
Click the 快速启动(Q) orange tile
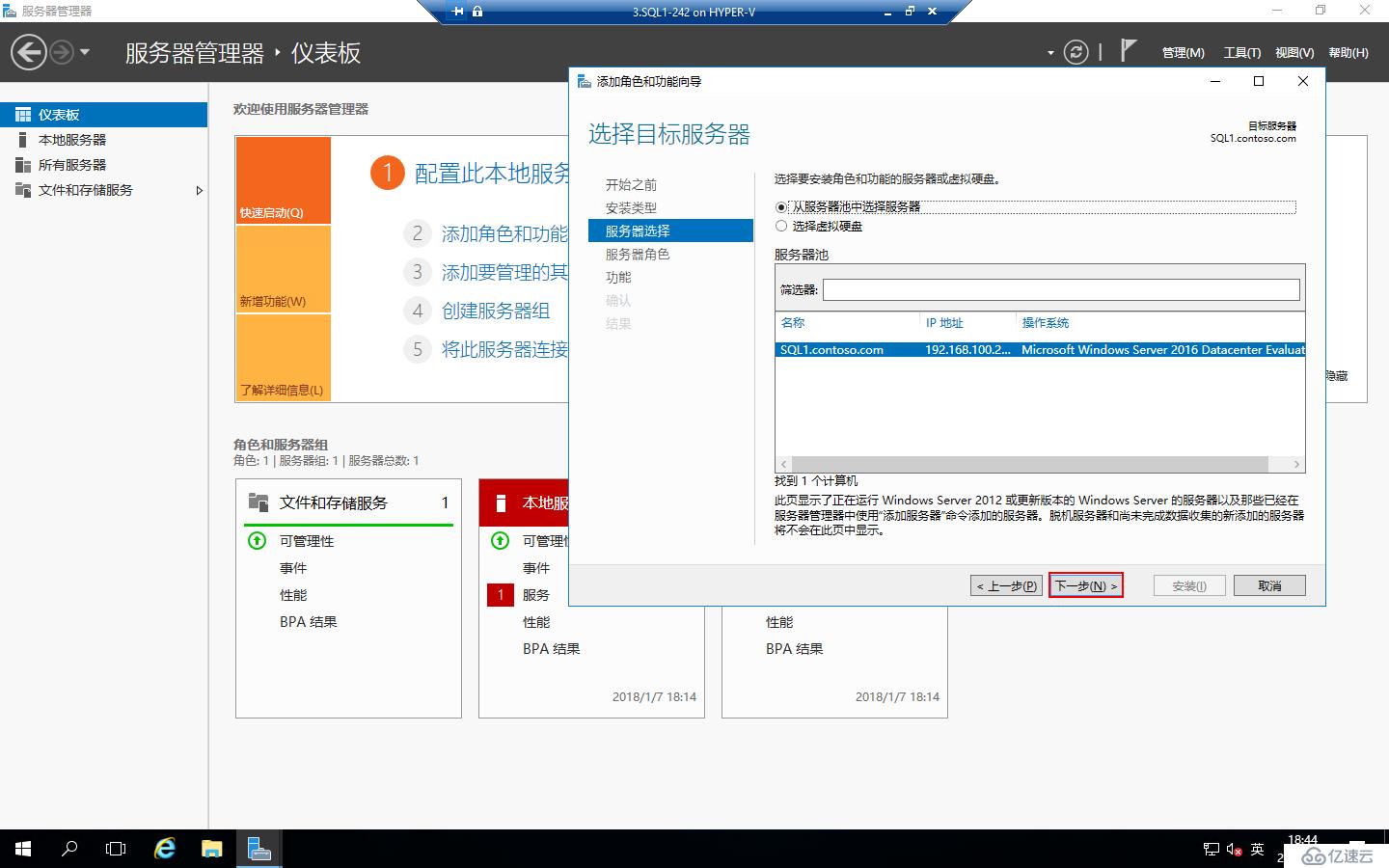tap(284, 180)
